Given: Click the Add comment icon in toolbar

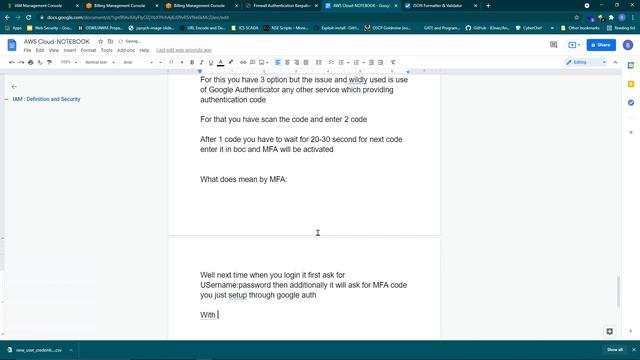Looking at the screenshot, I should point(253,62).
